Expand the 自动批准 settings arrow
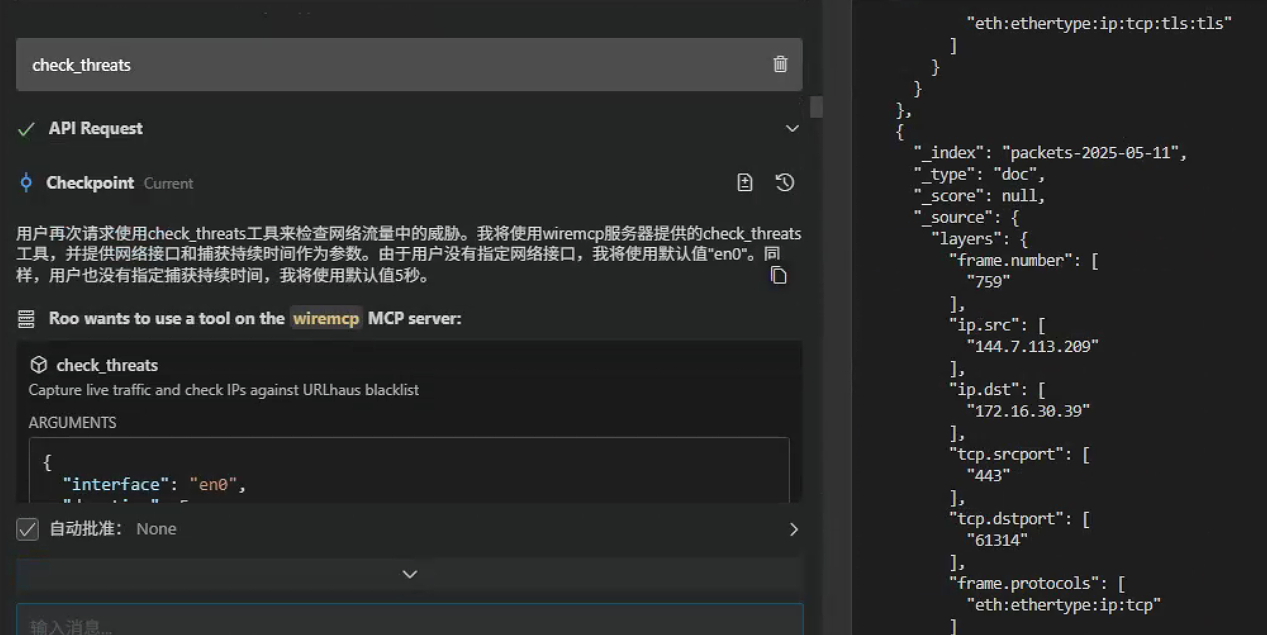1267x635 pixels. tap(794, 529)
